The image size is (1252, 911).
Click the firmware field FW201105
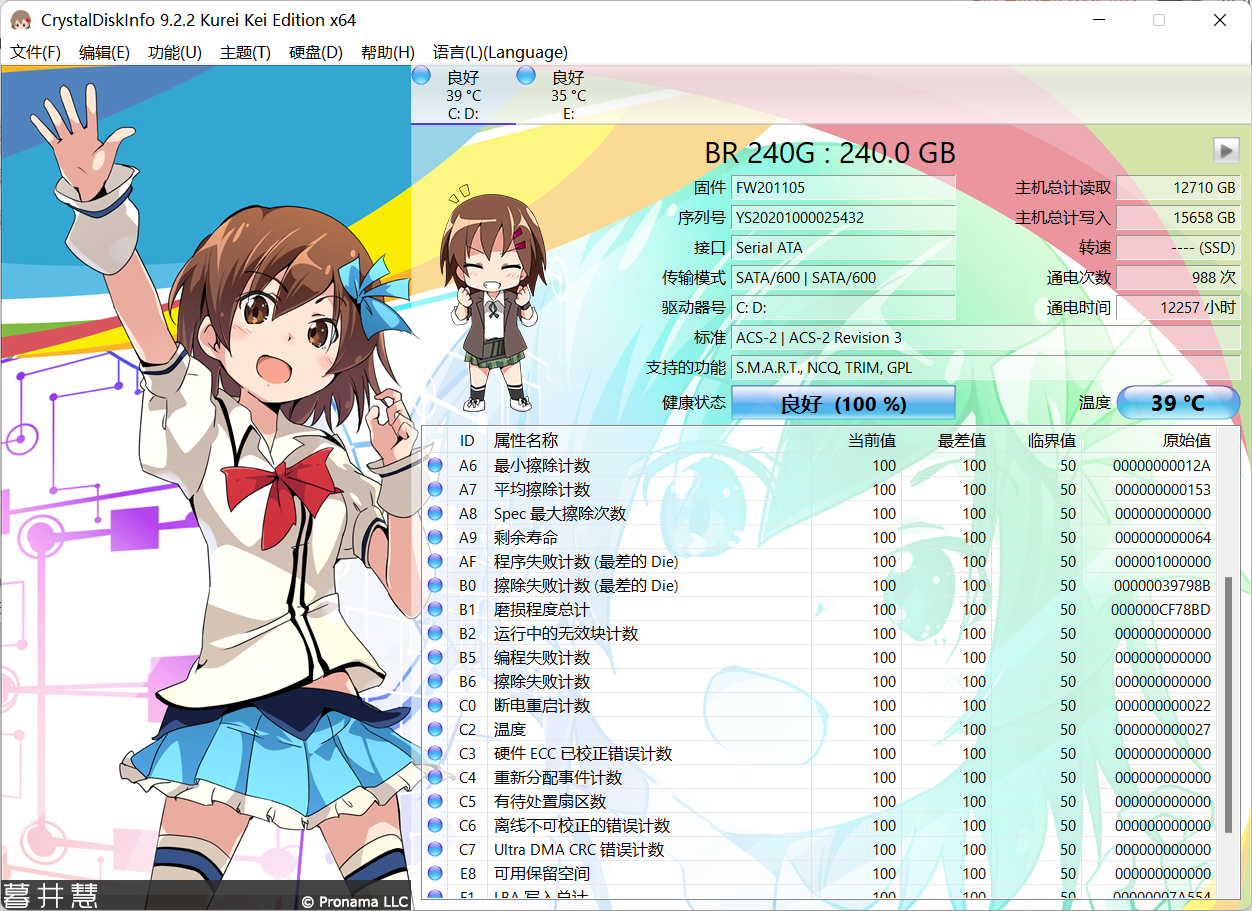coord(843,187)
